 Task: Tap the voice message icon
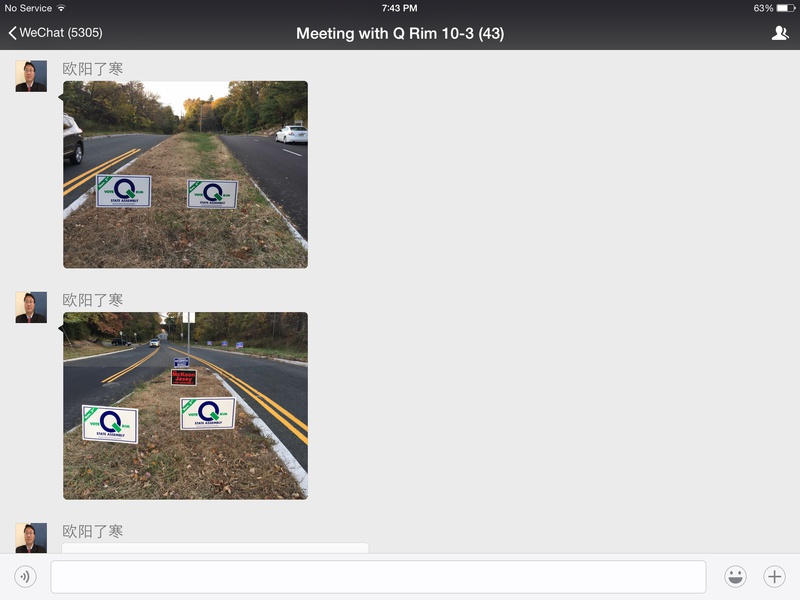tap(26, 577)
